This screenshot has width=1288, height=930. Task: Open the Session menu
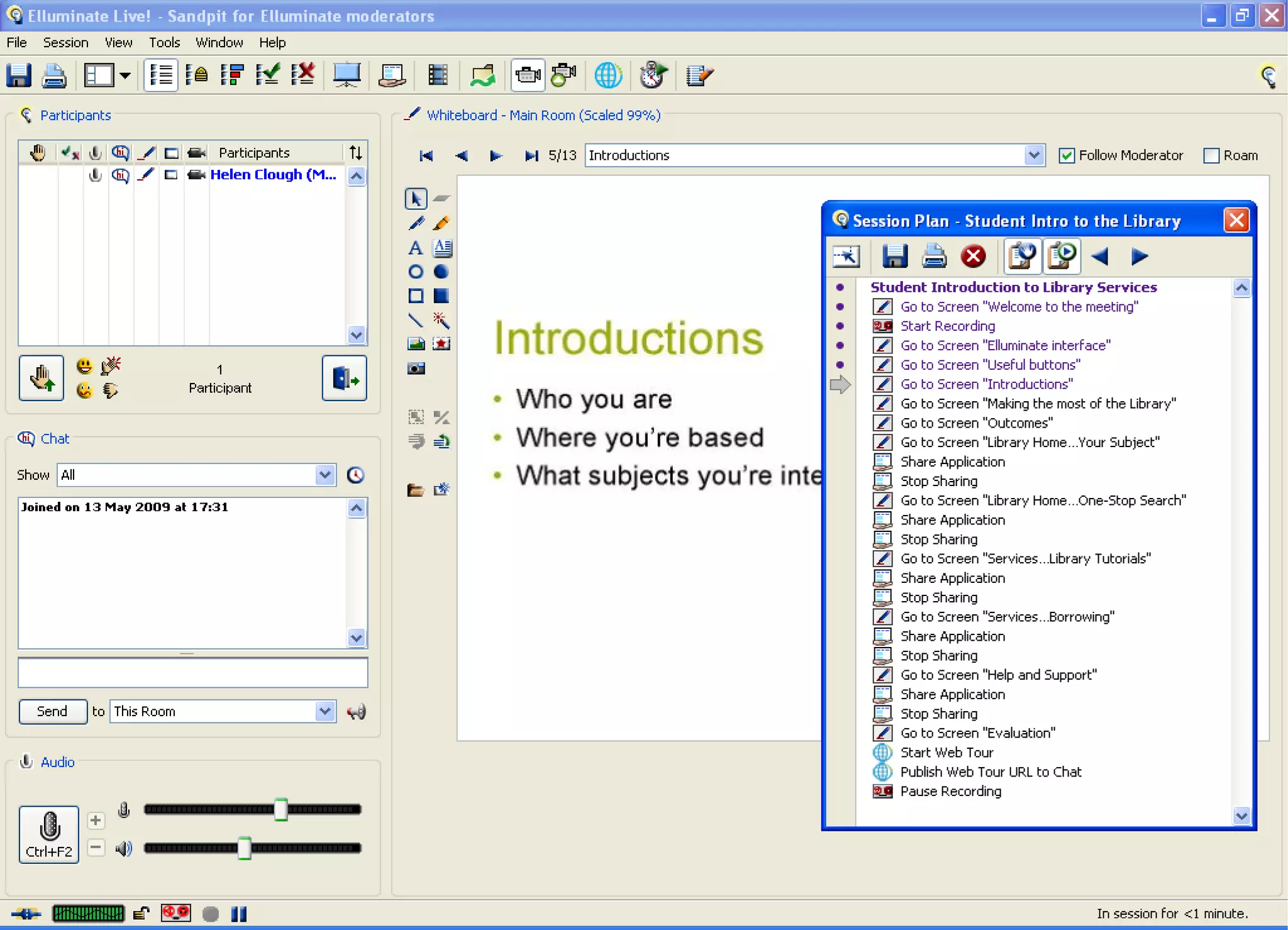(x=65, y=43)
